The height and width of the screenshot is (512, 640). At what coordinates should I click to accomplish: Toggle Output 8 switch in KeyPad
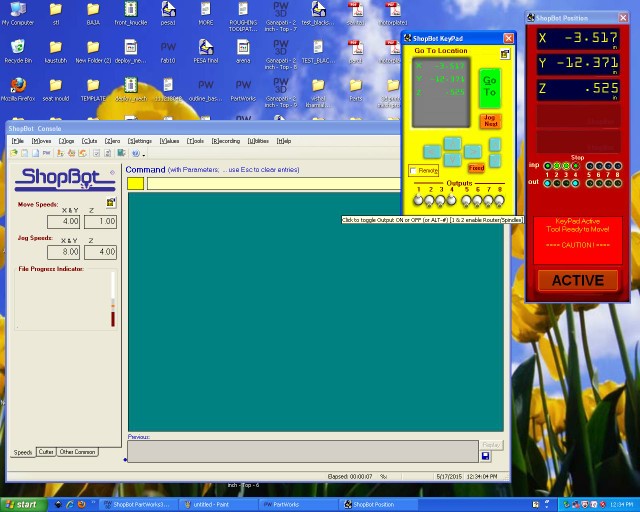click(x=500, y=200)
